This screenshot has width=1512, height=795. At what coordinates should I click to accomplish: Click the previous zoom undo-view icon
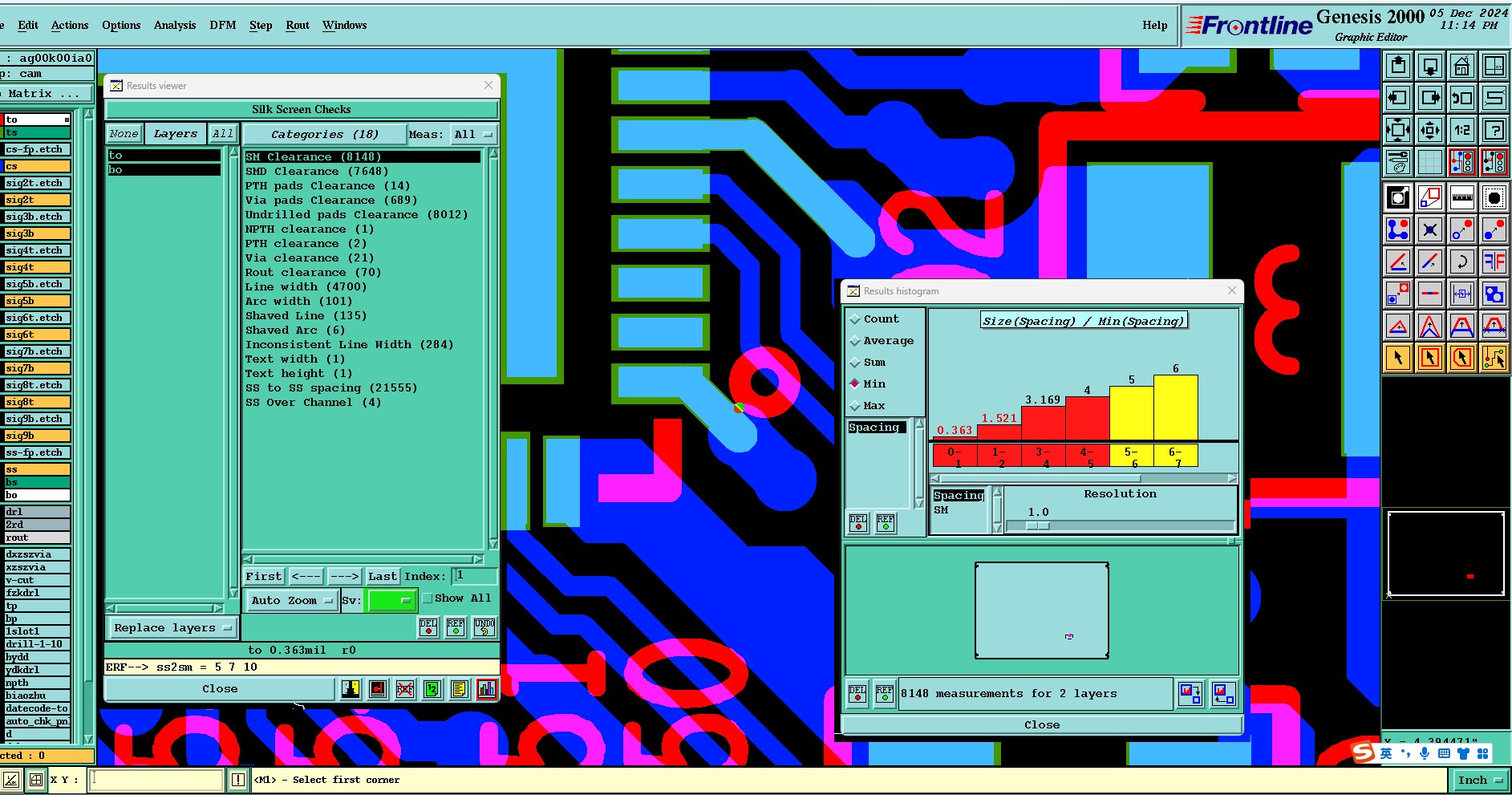point(1462,98)
